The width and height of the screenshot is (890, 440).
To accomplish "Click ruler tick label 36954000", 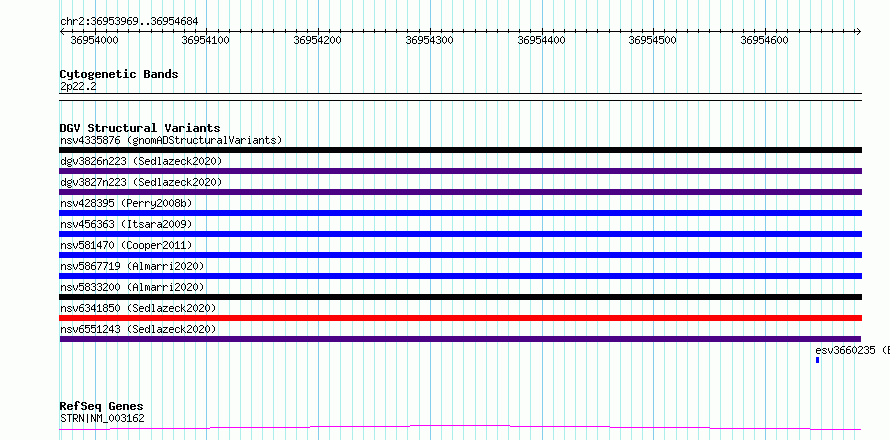I will [94, 40].
